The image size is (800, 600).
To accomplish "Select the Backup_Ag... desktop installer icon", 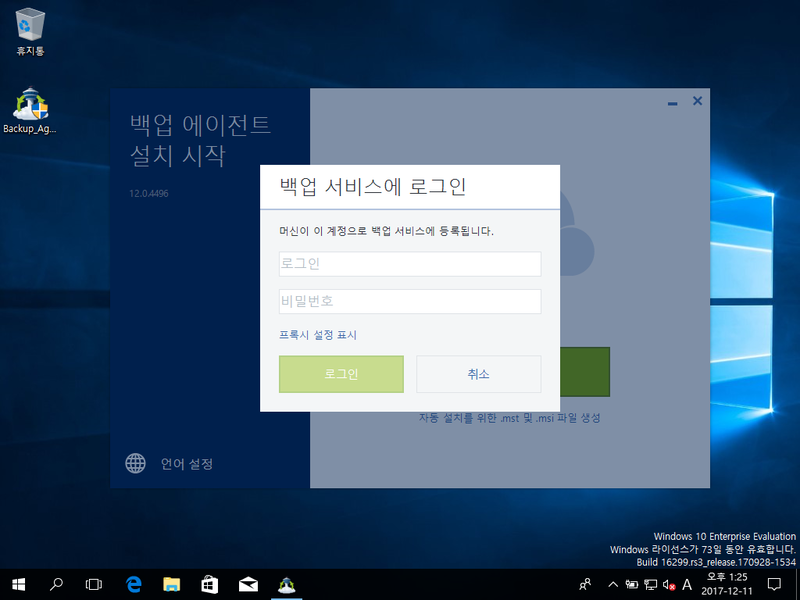I will point(30,110).
